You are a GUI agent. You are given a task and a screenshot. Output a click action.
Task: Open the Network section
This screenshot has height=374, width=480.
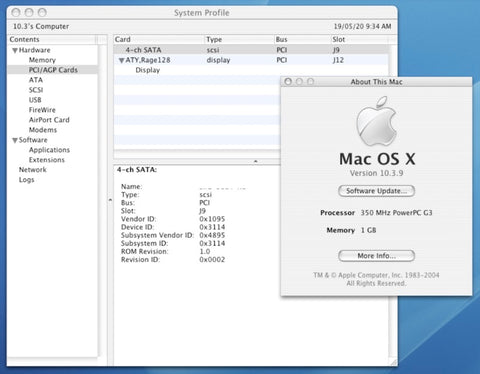[33, 170]
